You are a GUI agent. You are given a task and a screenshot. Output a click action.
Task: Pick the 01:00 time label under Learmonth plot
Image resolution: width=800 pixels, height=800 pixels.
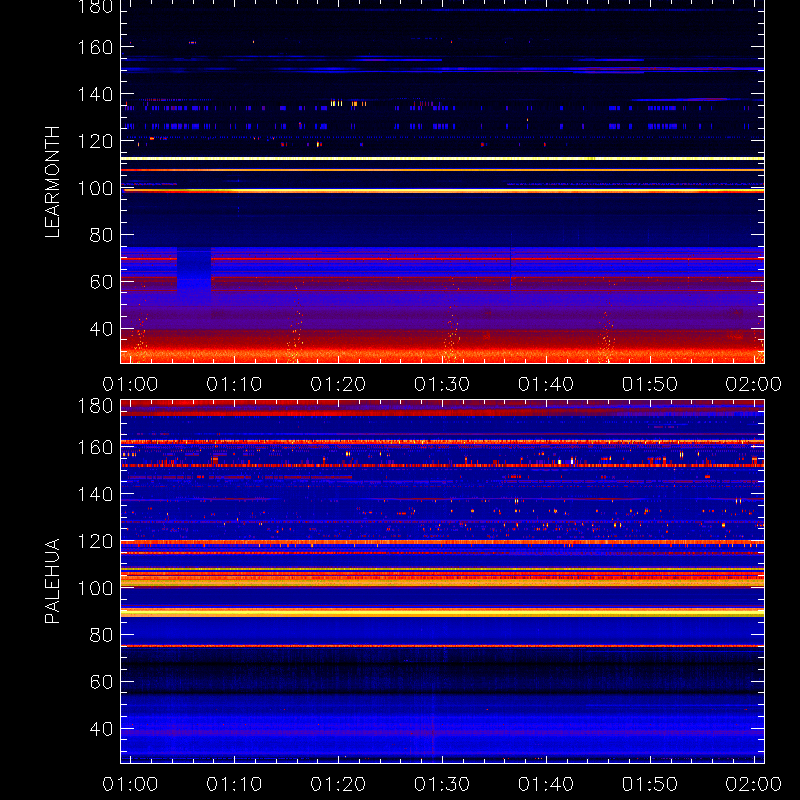tap(130, 384)
